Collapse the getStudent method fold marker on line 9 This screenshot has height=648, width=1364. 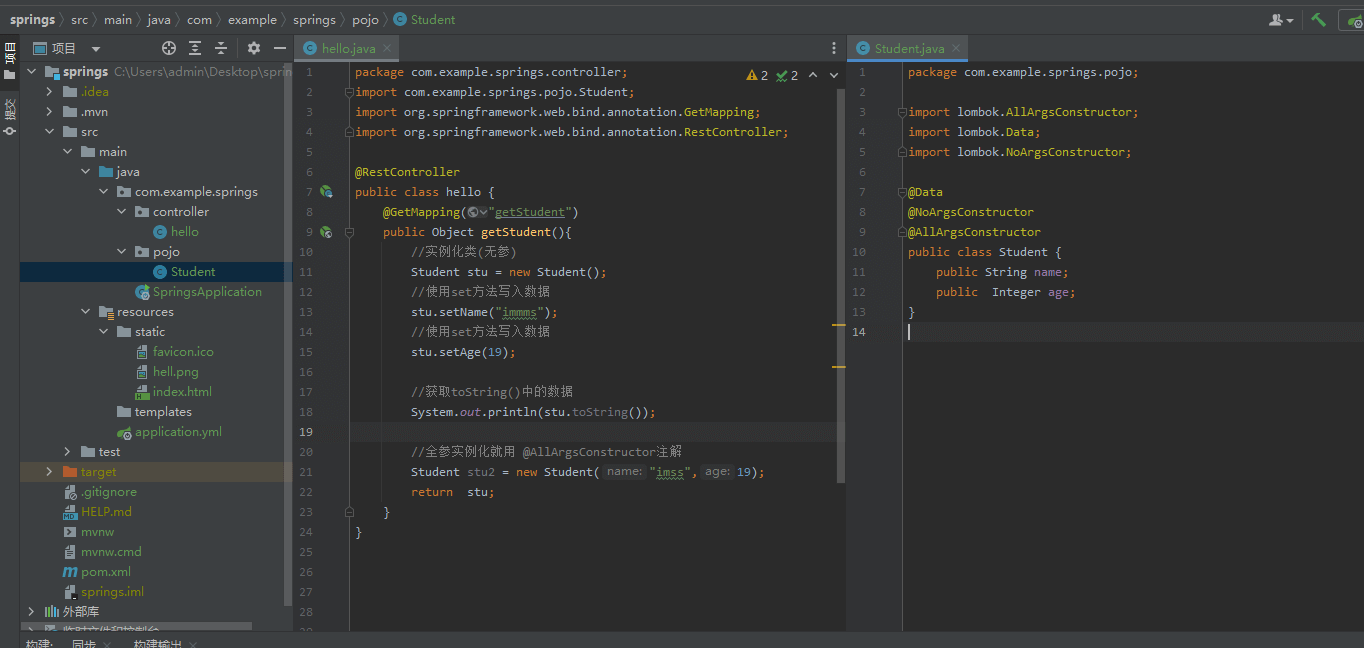(x=349, y=232)
